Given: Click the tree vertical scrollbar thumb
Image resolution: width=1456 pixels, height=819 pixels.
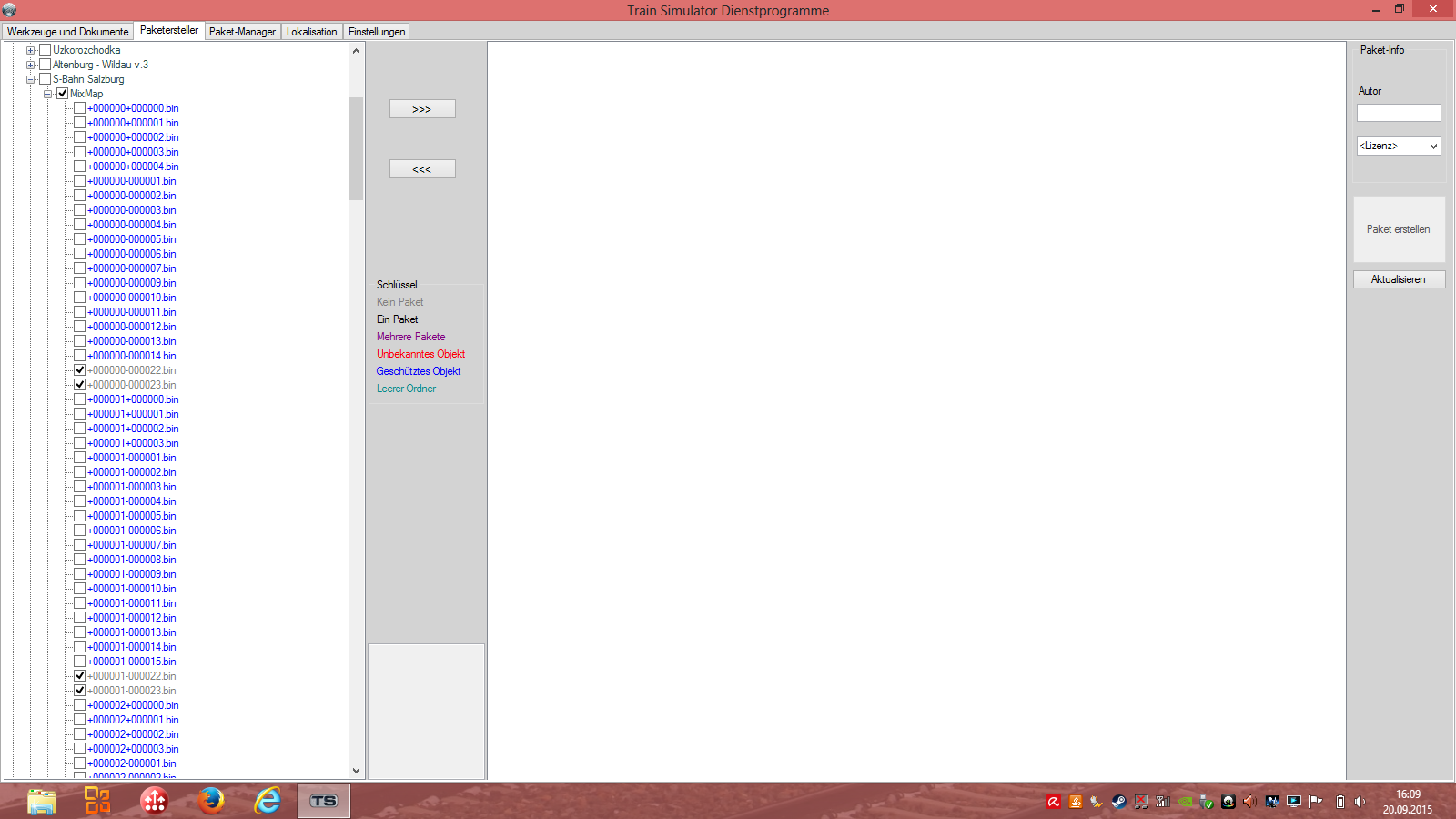Looking at the screenshot, I should point(356,148).
